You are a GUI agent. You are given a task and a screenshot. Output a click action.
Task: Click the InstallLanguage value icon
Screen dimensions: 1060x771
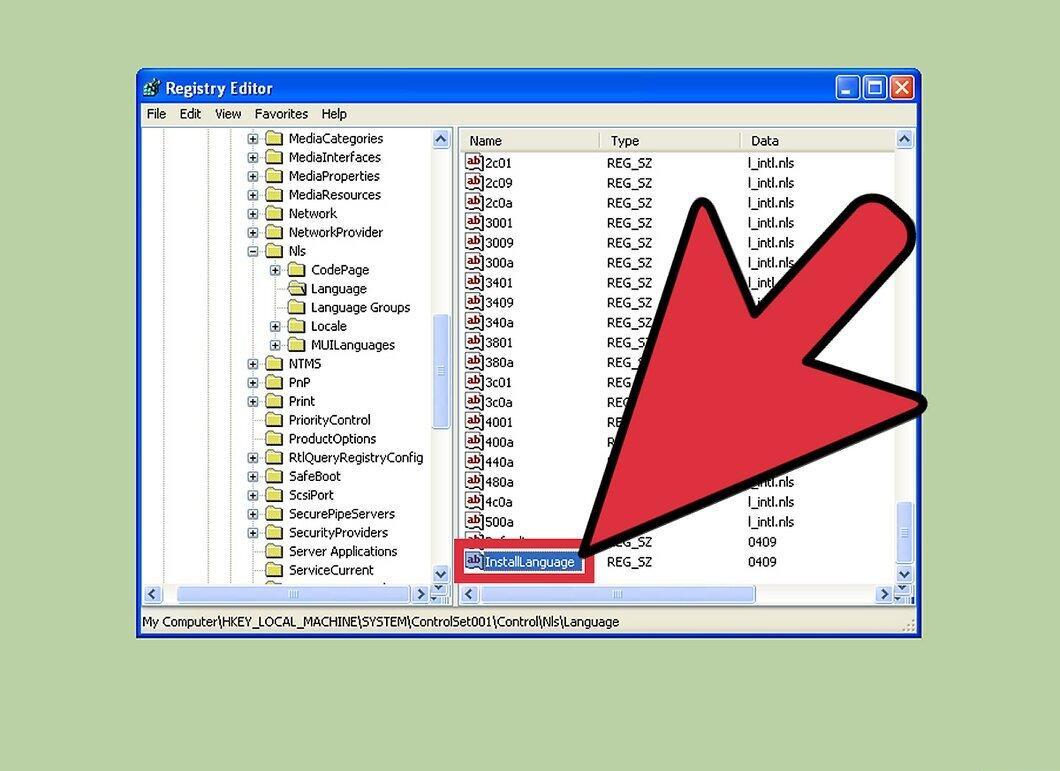click(474, 561)
